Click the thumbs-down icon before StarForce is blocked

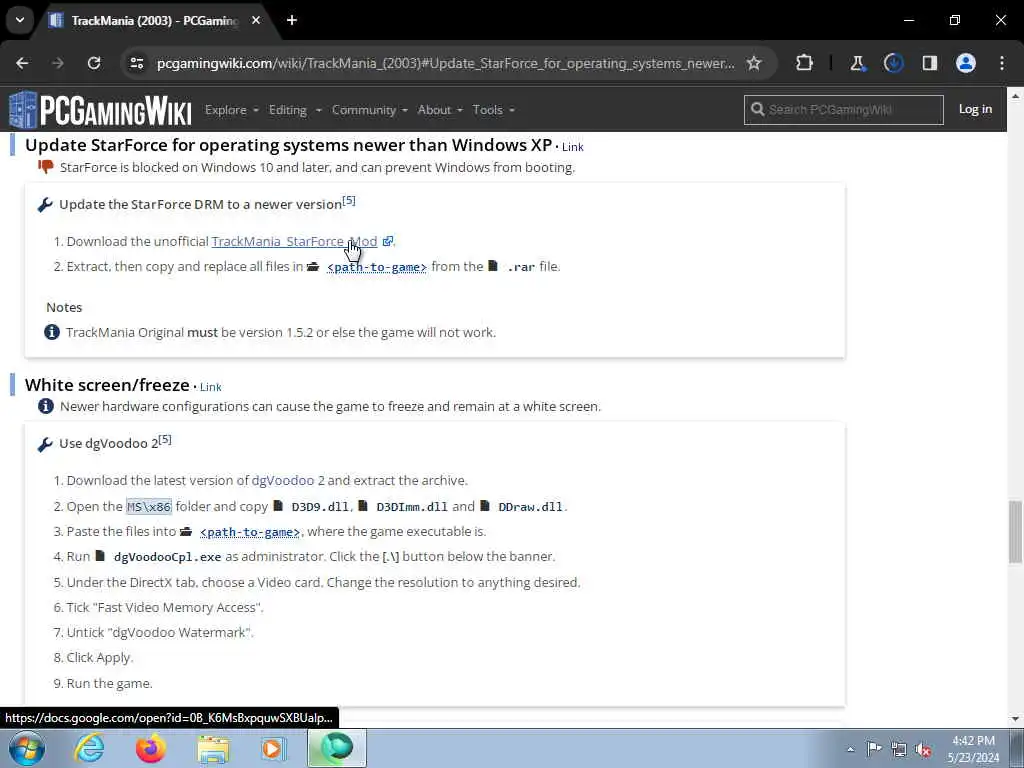coord(46,167)
